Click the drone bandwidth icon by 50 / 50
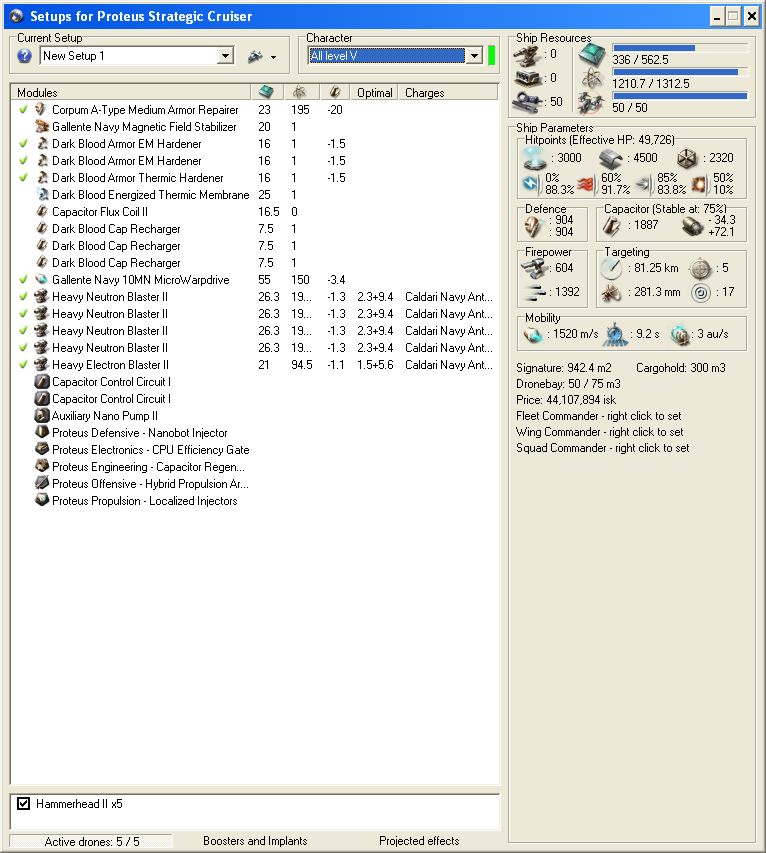This screenshot has height=853, width=766. click(591, 103)
